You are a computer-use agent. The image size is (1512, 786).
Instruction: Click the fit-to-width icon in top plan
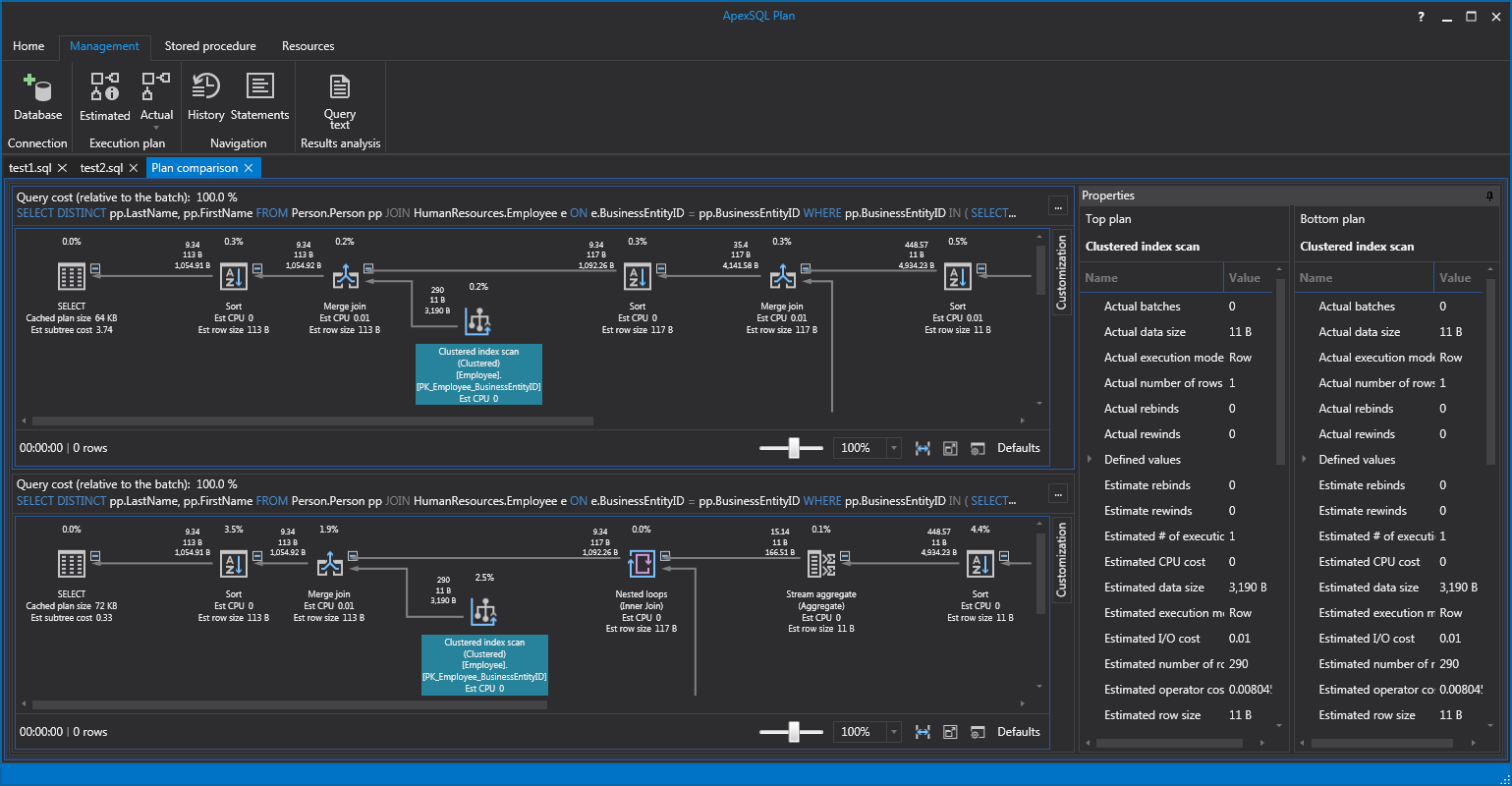923,448
